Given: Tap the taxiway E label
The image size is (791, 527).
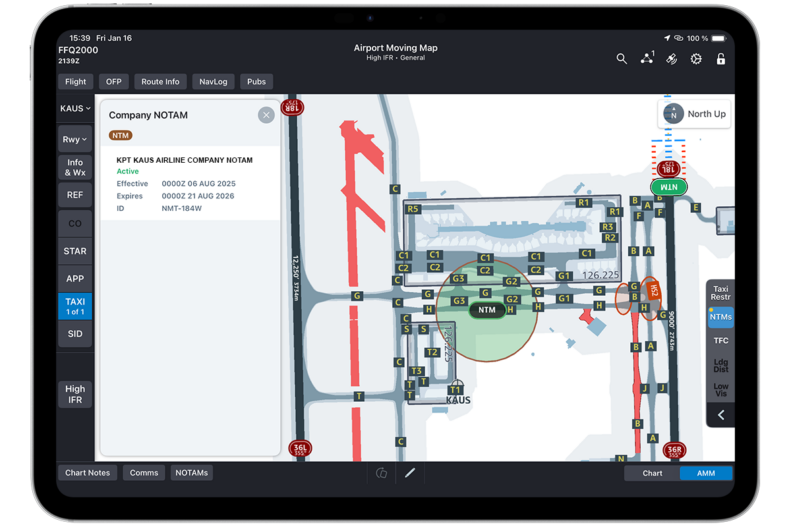Looking at the screenshot, I should (696, 207).
